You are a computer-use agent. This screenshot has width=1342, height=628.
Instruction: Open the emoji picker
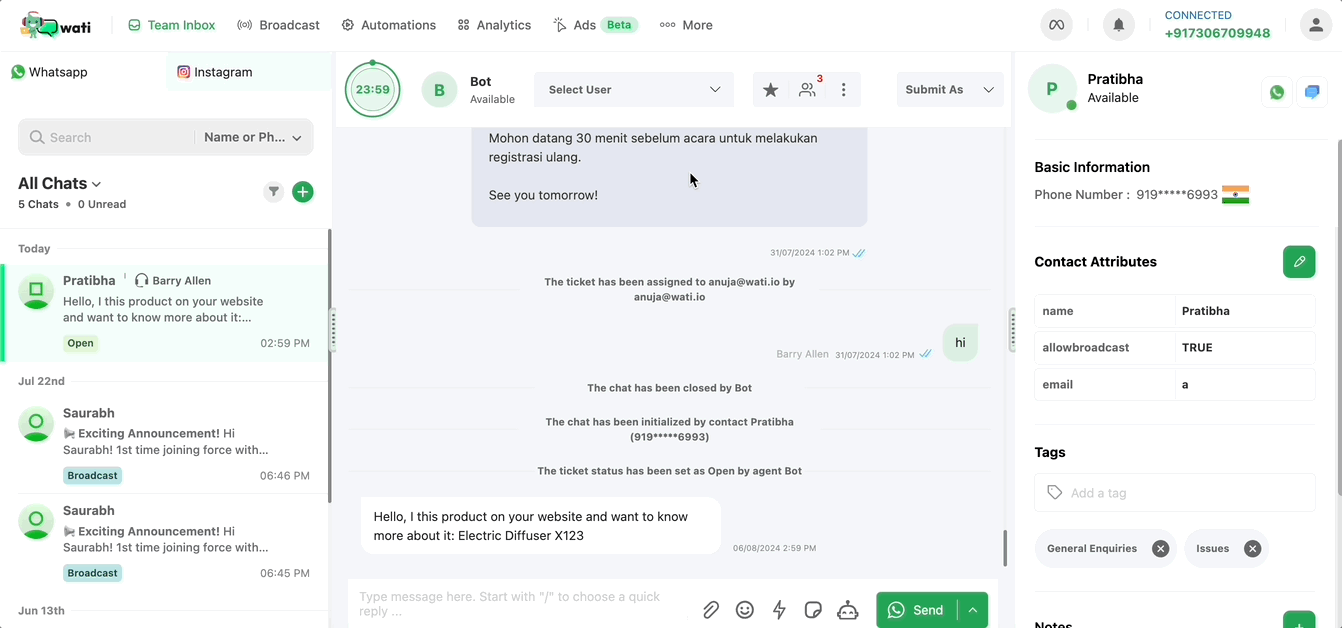(745, 610)
